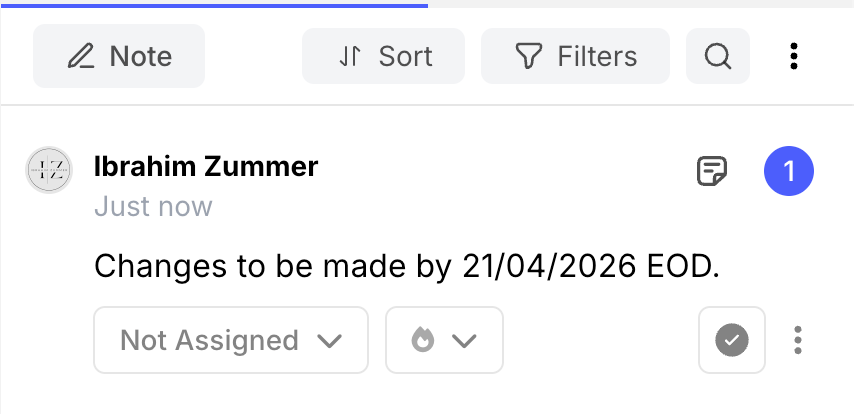Click the blue progress bar at the top
This screenshot has width=854, height=414.
214,5
